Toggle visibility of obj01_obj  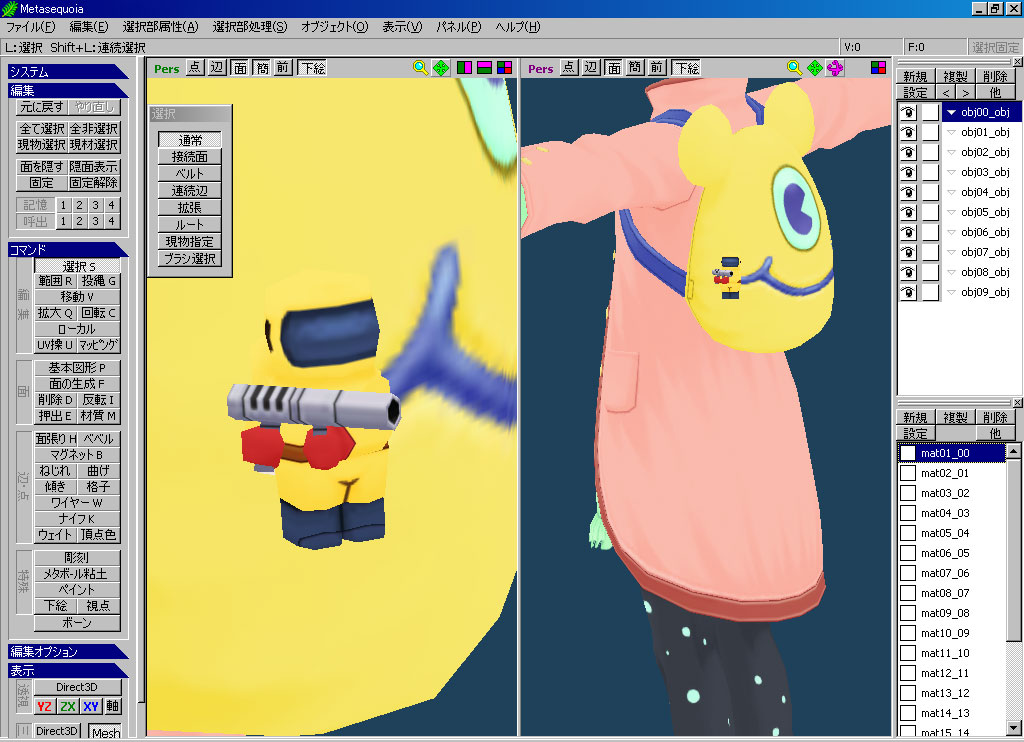(908, 133)
